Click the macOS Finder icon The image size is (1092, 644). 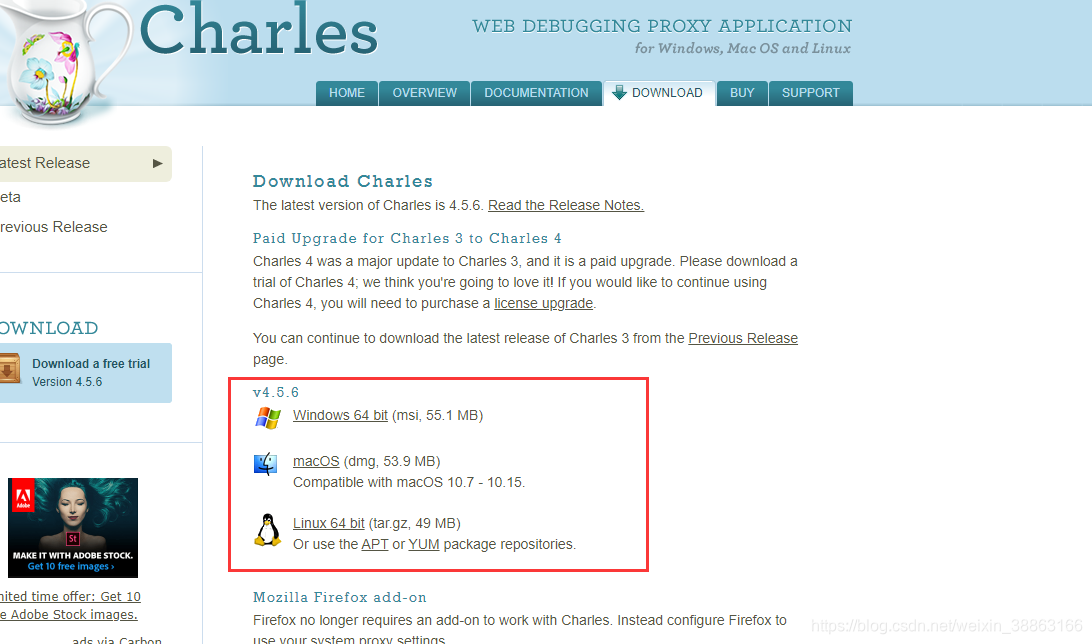pyautogui.click(x=265, y=464)
